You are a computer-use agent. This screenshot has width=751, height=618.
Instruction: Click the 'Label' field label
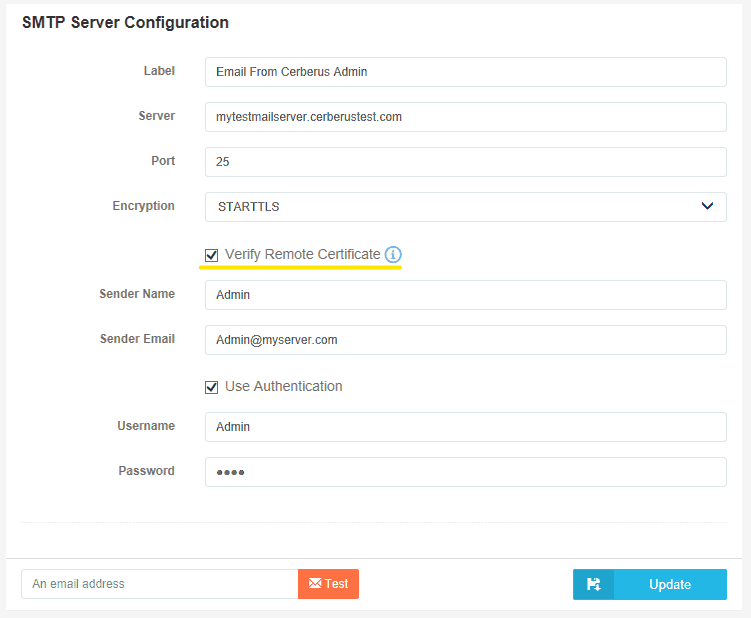(x=159, y=71)
